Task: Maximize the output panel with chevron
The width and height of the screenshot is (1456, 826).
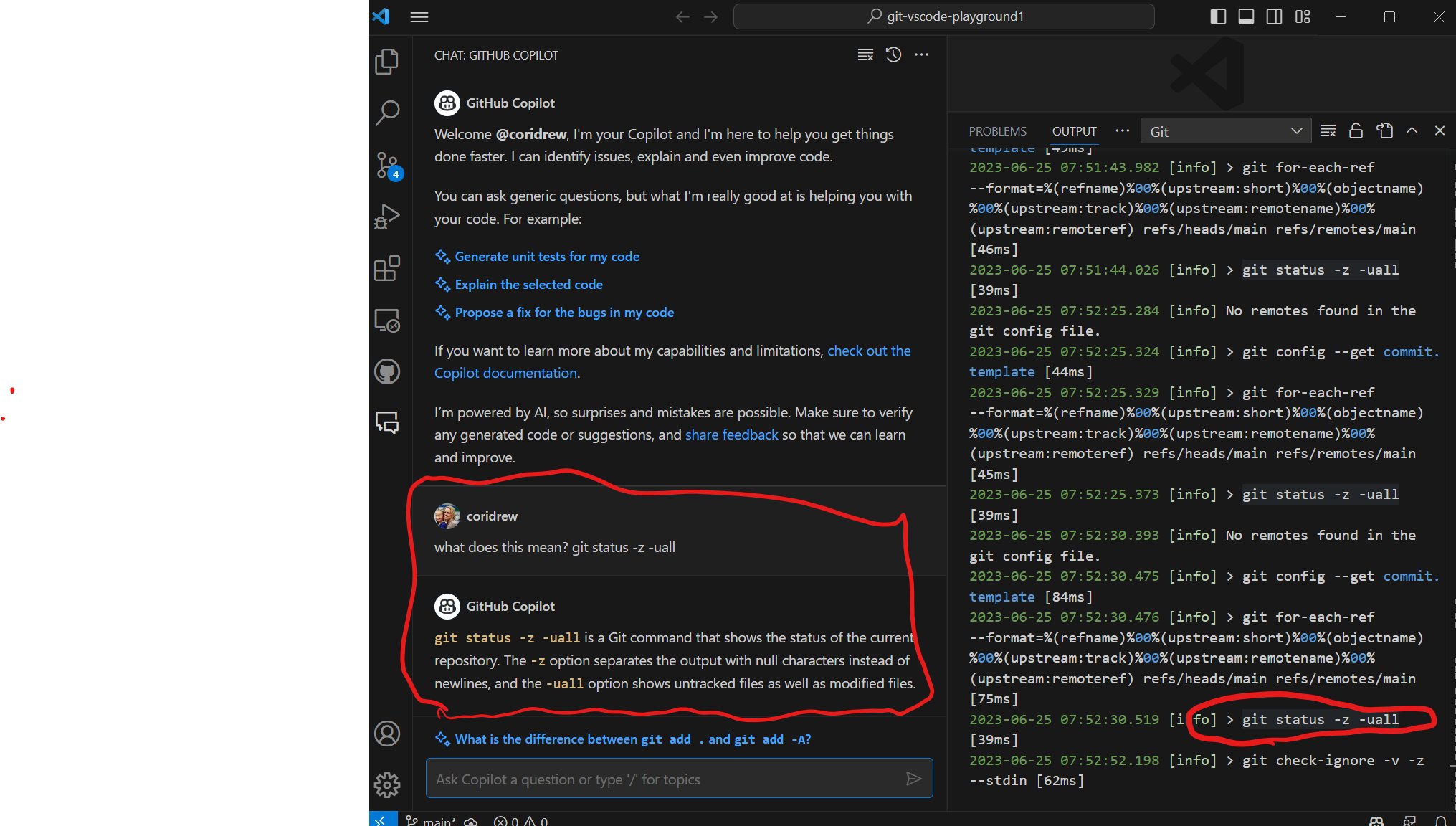Action: (1412, 130)
